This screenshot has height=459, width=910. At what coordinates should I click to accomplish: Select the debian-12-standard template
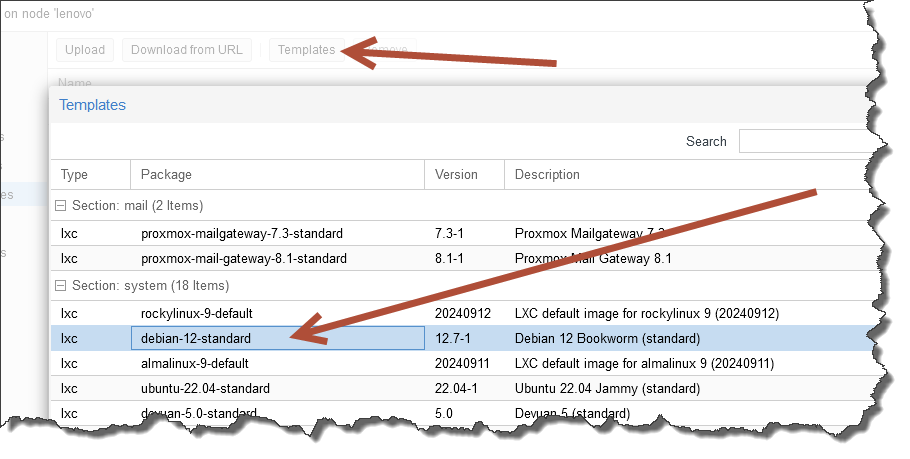[196, 339]
